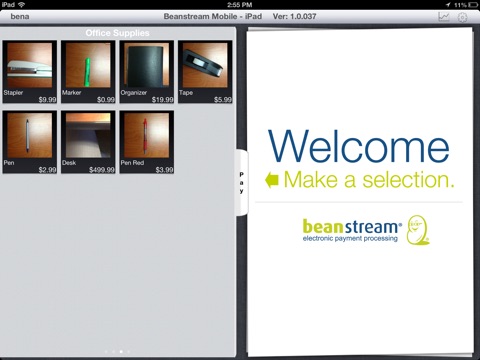The height and width of the screenshot is (360, 480).
Task: Tap the Beanstream logo
Action: coord(352,230)
